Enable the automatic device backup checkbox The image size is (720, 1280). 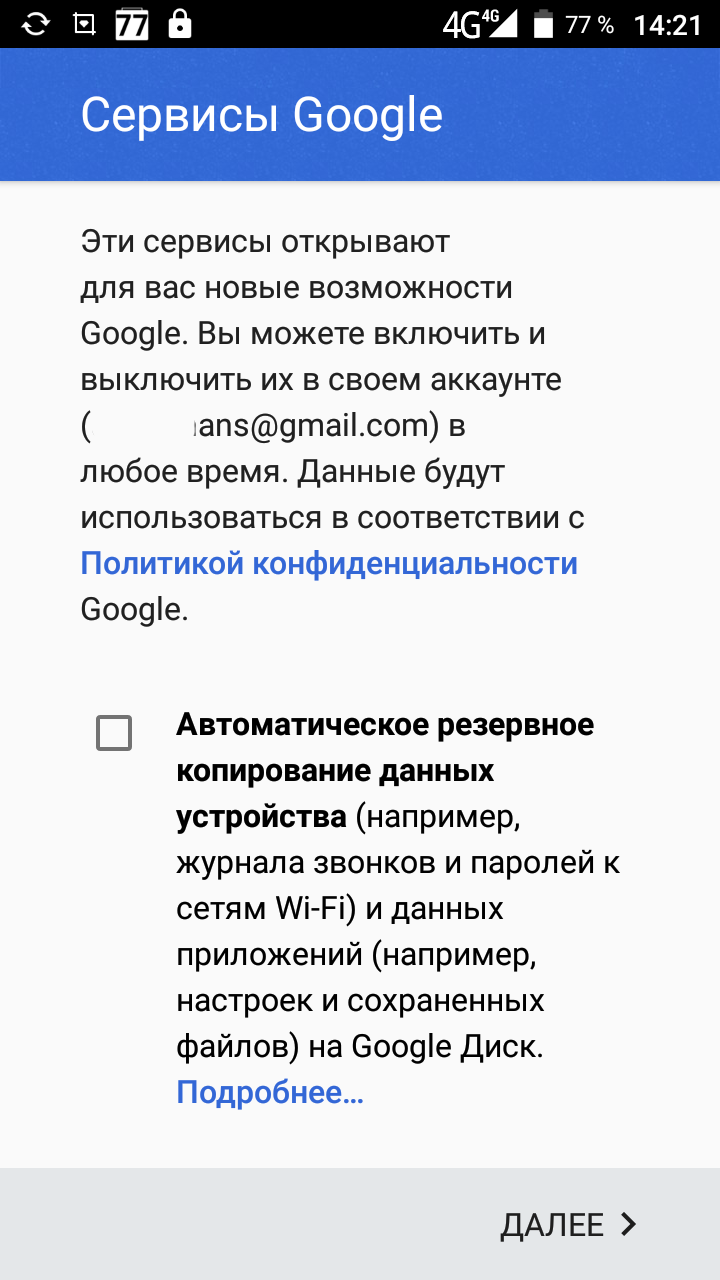tap(114, 733)
